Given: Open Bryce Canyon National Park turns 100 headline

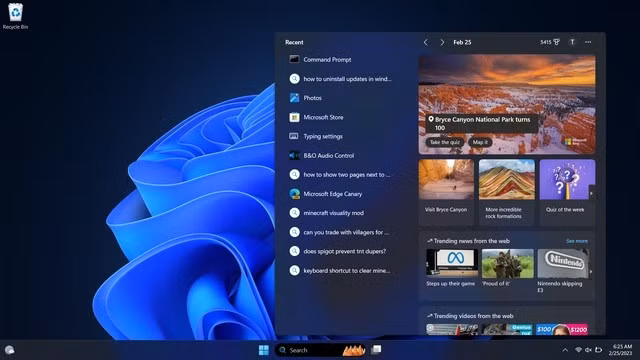Looking at the screenshot, I should click(x=482, y=123).
